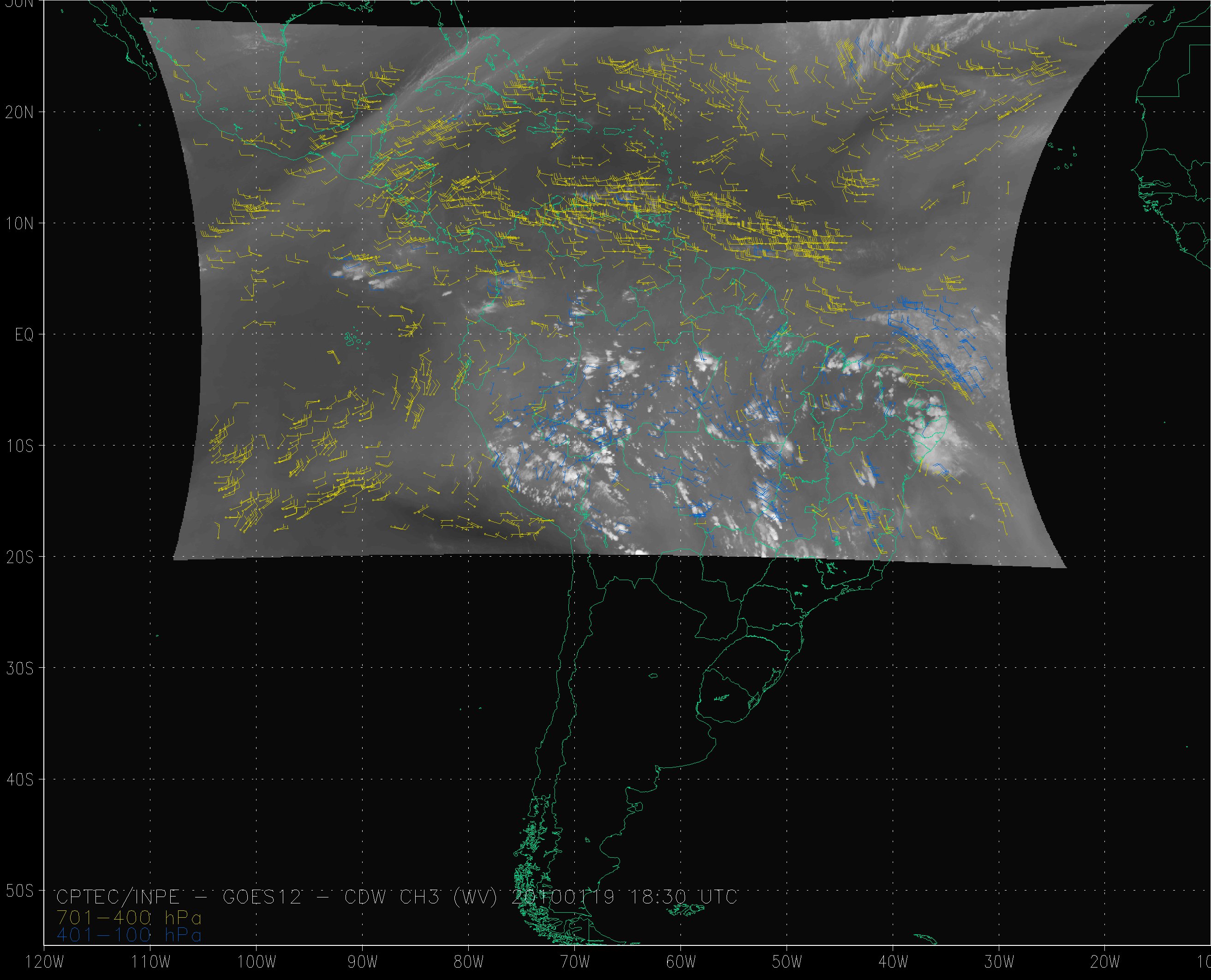The height and width of the screenshot is (980, 1211).
Task: Click the CPTEC/INPE GOES12 title text
Action: [179, 897]
